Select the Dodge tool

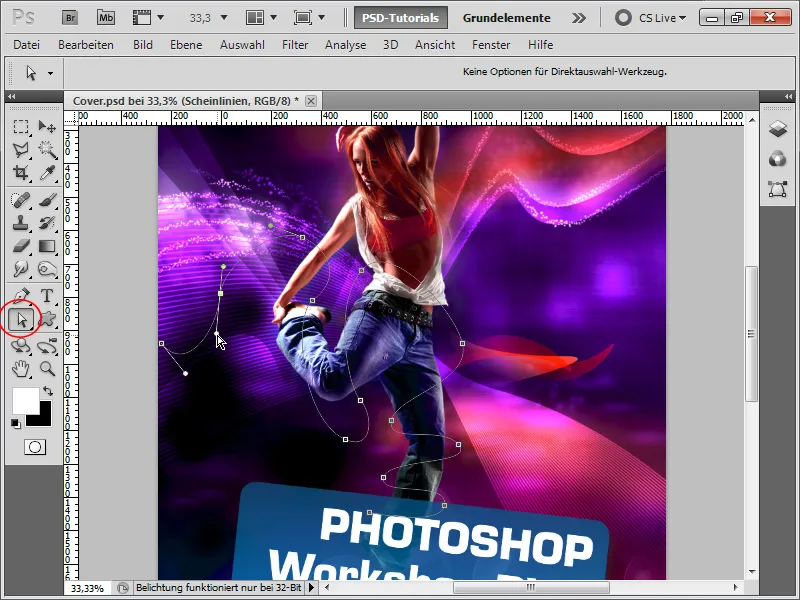tap(21, 269)
